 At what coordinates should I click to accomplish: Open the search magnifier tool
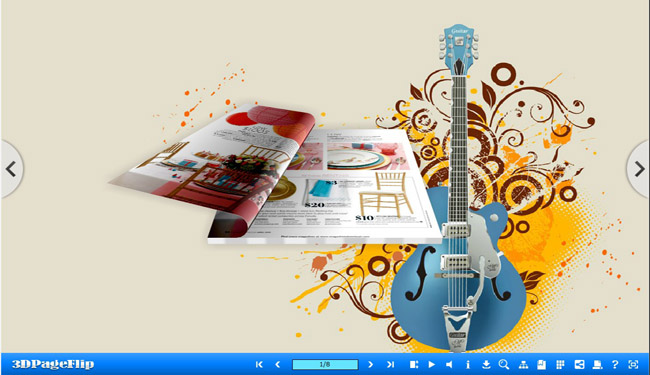[x=504, y=364]
